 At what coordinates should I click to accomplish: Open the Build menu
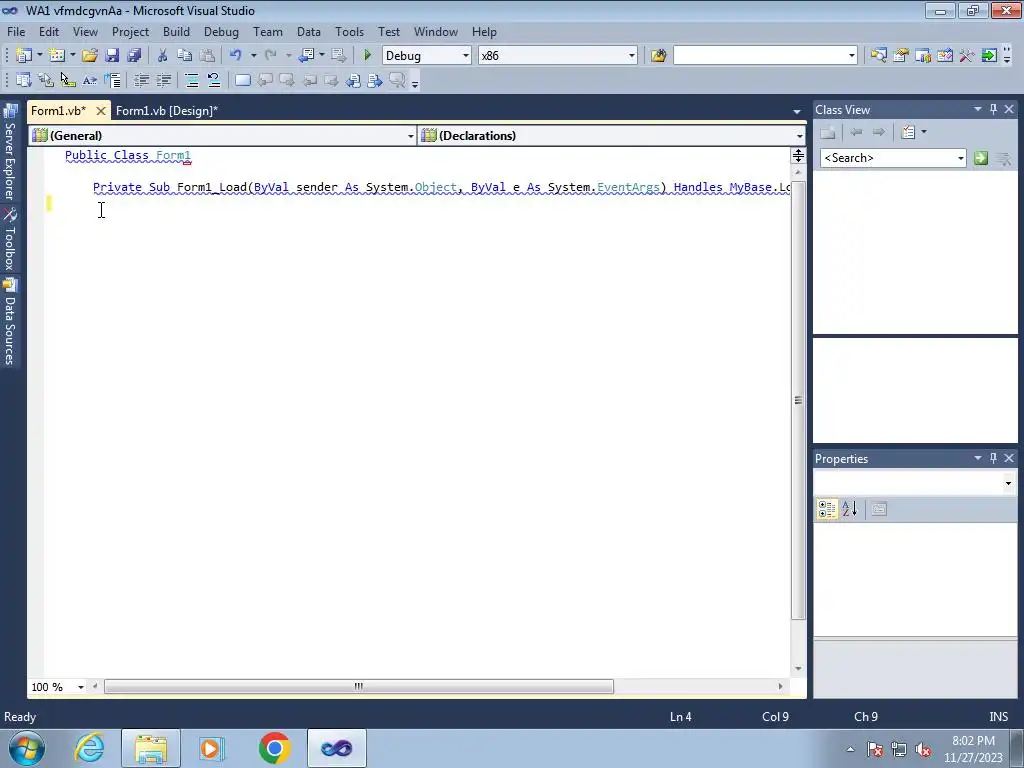[x=176, y=31]
